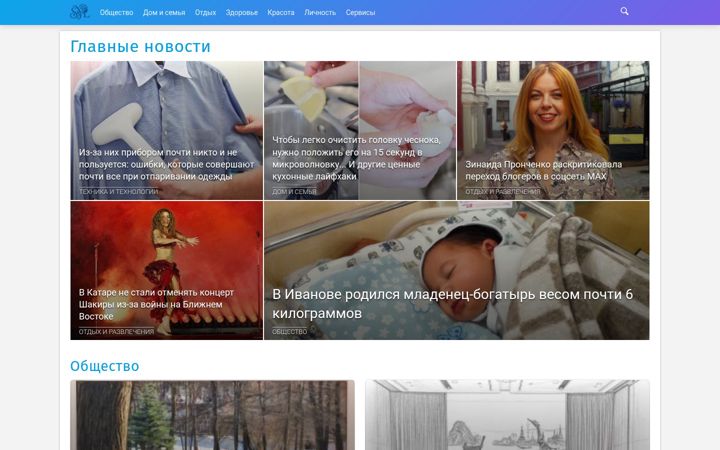
Task: Open the sketch drawing thumbnail with curtains
Action: [x=507, y=415]
